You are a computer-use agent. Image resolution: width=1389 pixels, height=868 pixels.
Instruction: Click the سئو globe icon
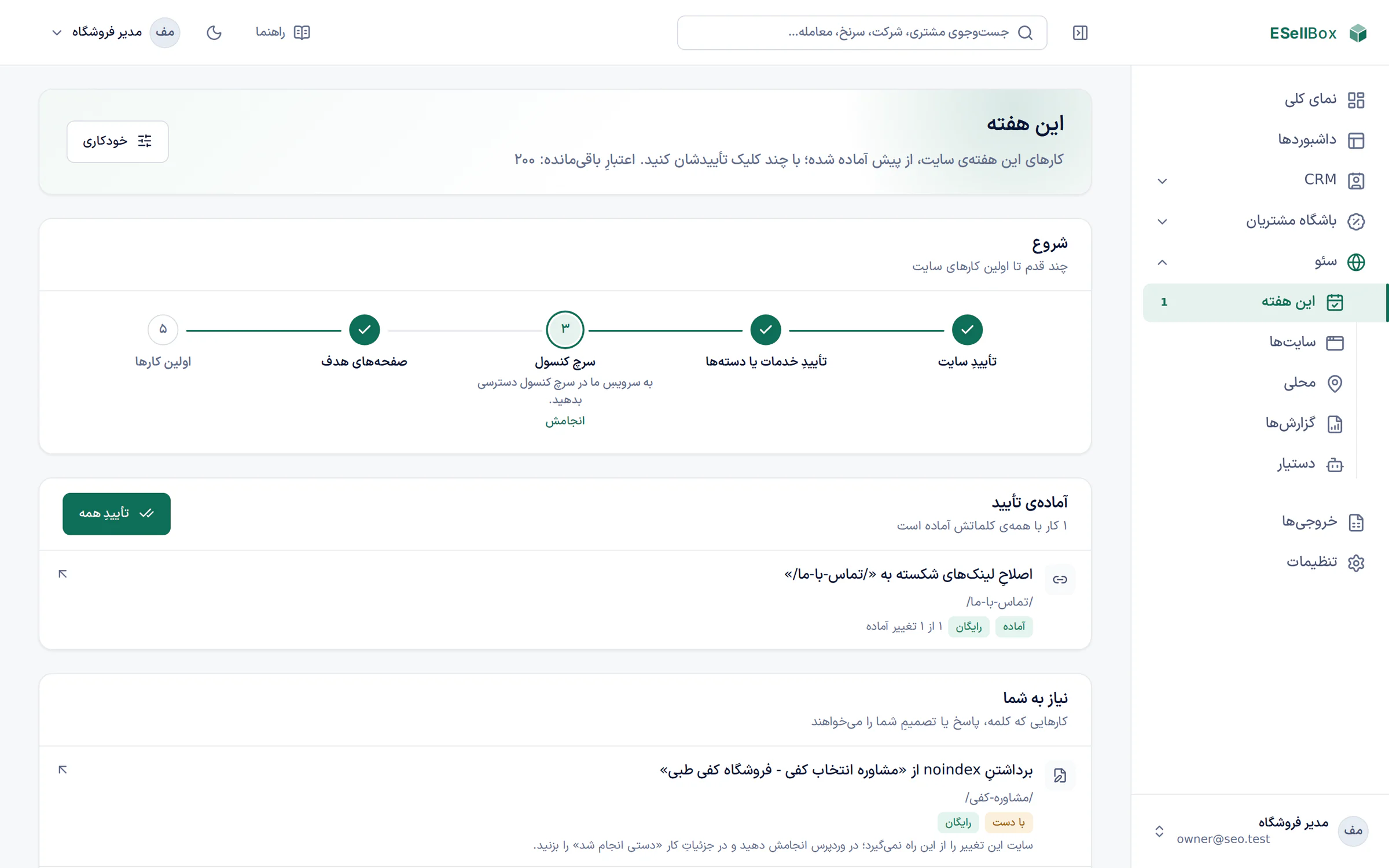1356,262
